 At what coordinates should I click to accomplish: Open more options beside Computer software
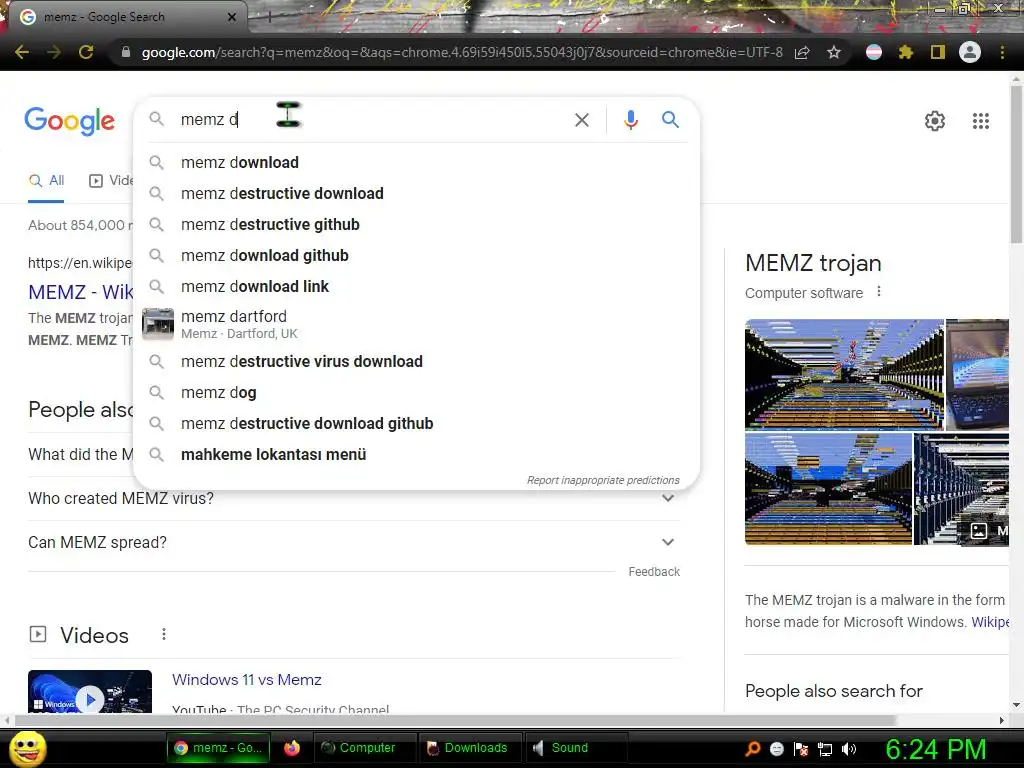coord(879,291)
